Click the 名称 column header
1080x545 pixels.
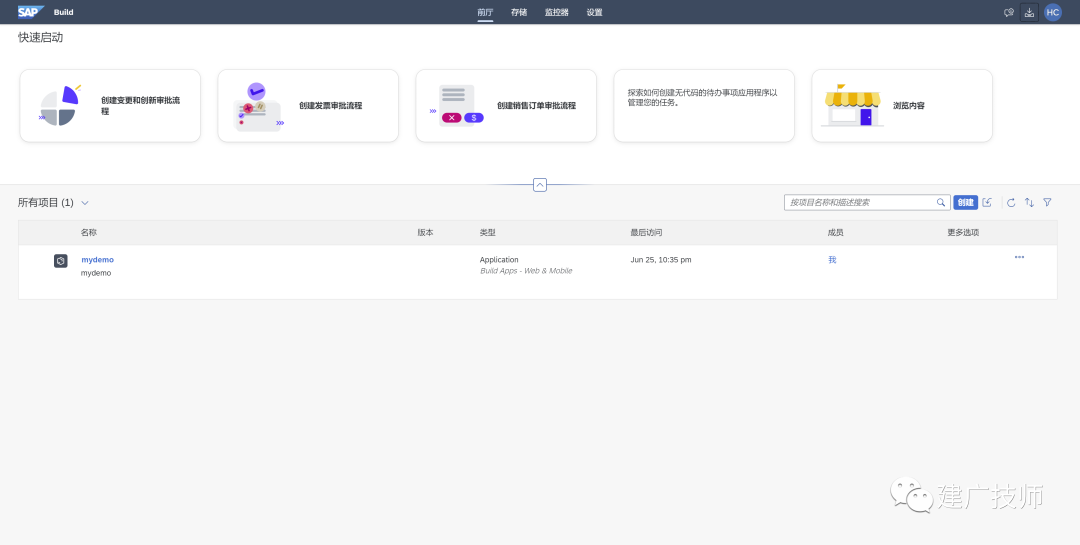89,233
